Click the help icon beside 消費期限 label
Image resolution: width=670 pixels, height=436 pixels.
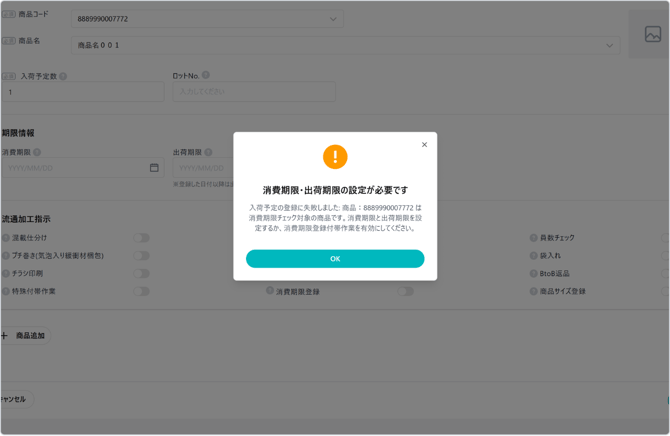(x=37, y=153)
